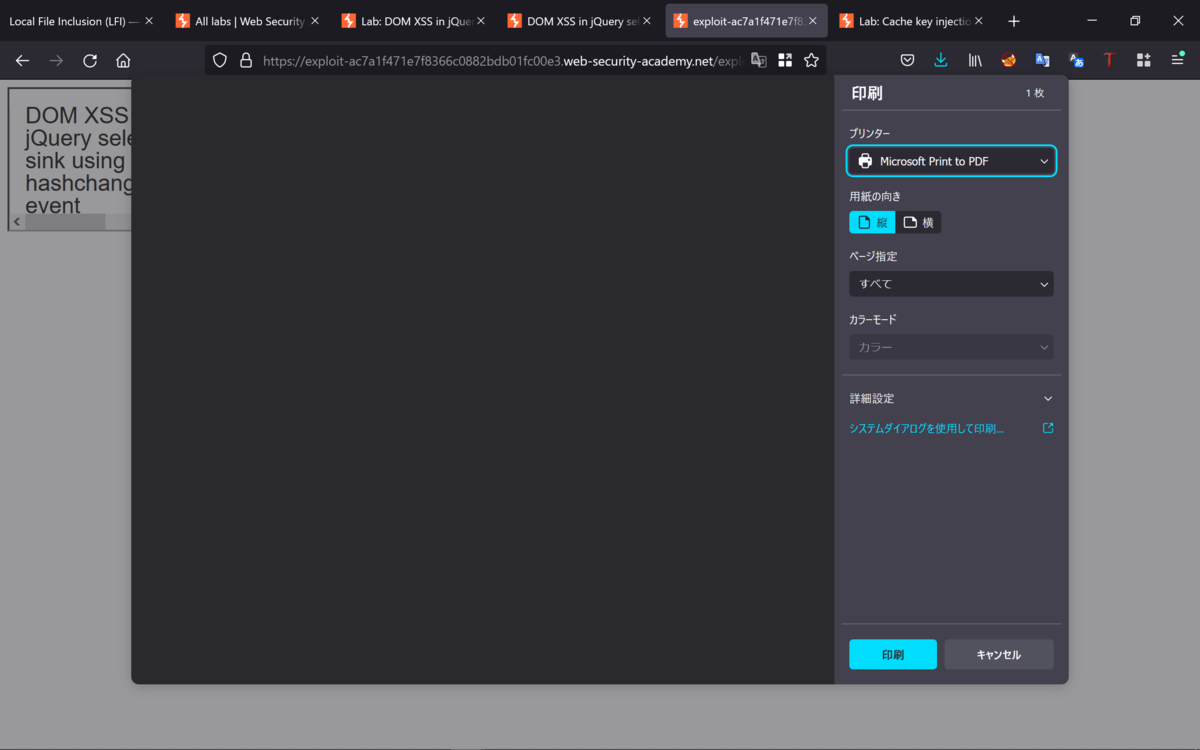The width and height of the screenshot is (1200, 750).
Task: View site security padlock info
Action: coord(245,60)
